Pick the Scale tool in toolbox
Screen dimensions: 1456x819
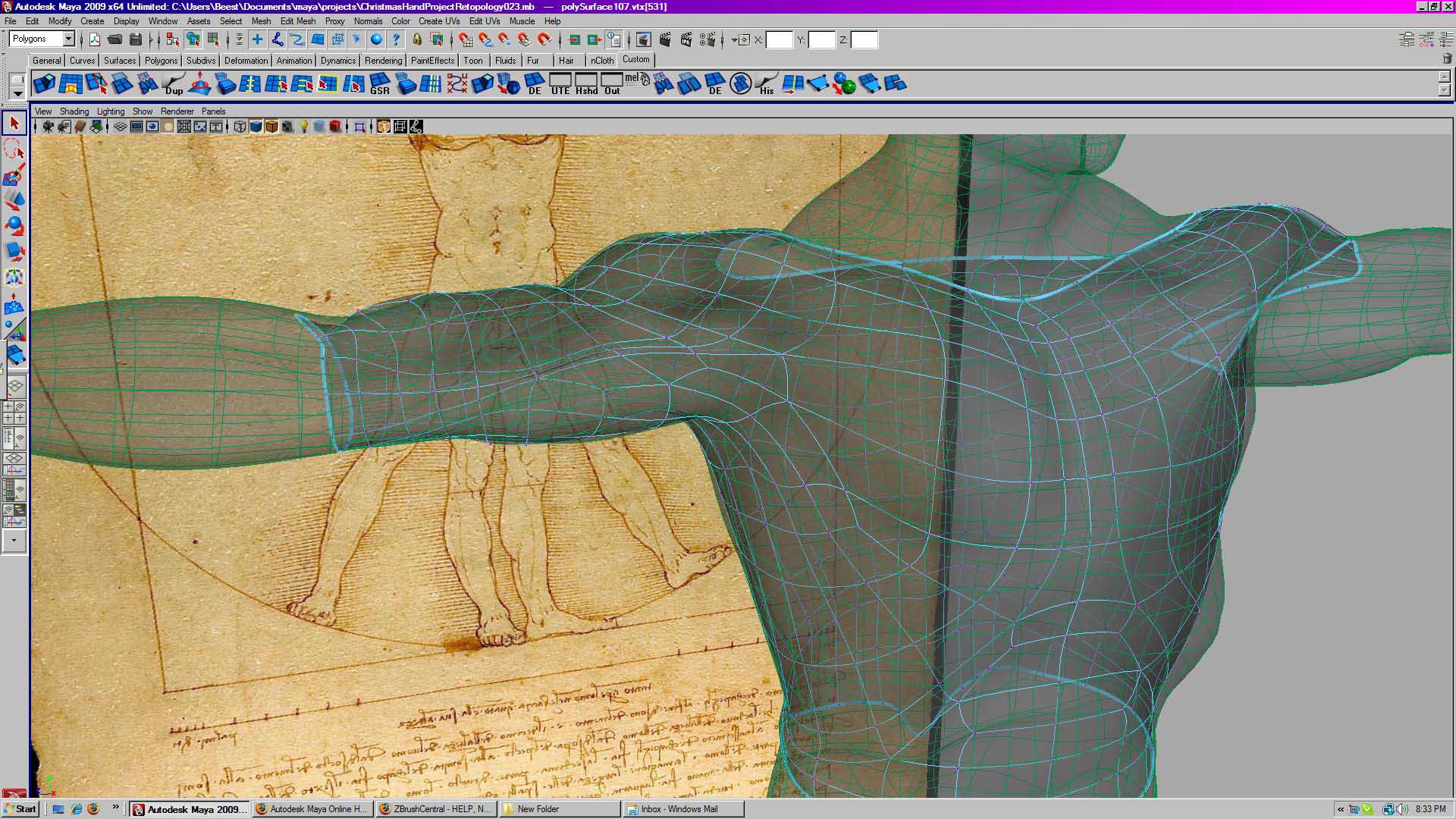point(14,253)
